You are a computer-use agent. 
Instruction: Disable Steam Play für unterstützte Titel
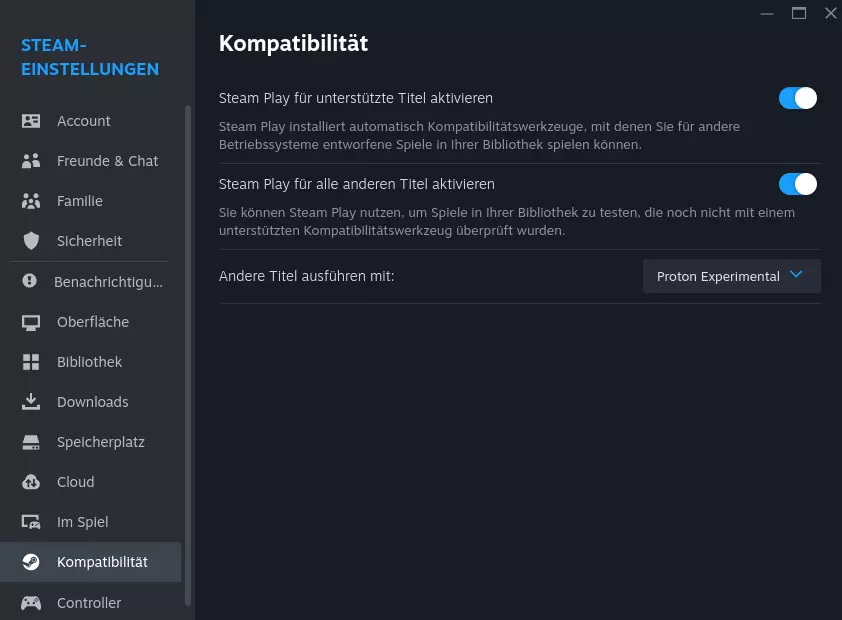pos(797,98)
